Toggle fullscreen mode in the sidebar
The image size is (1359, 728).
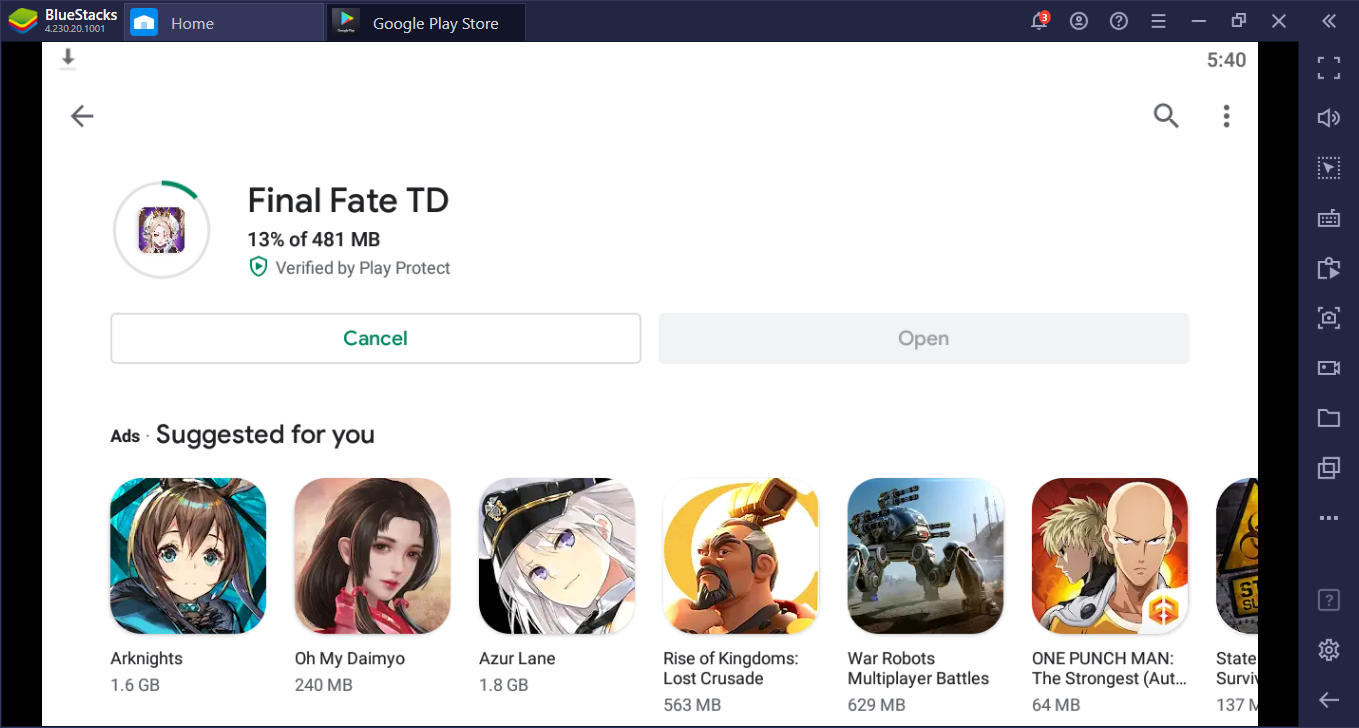[x=1328, y=68]
